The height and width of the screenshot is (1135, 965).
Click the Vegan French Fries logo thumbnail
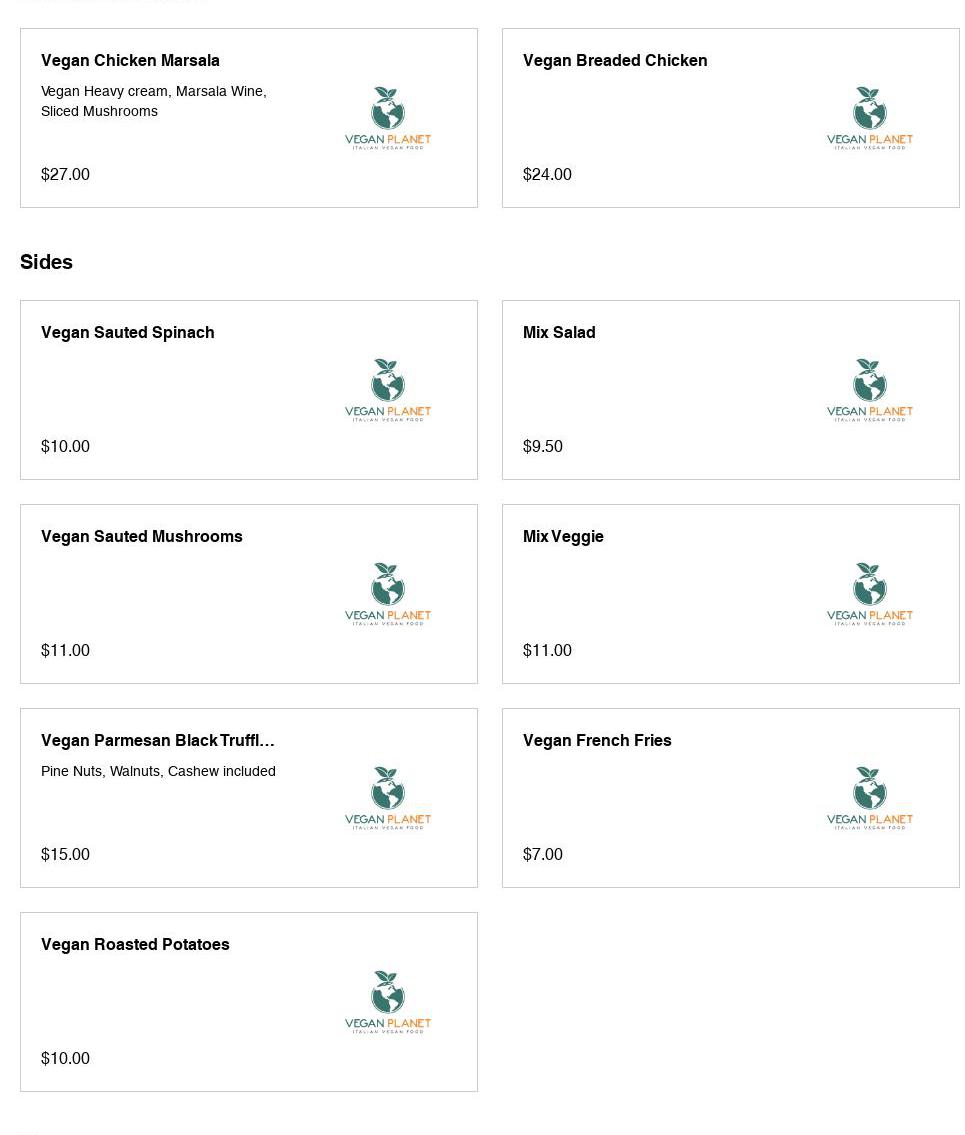pos(870,798)
